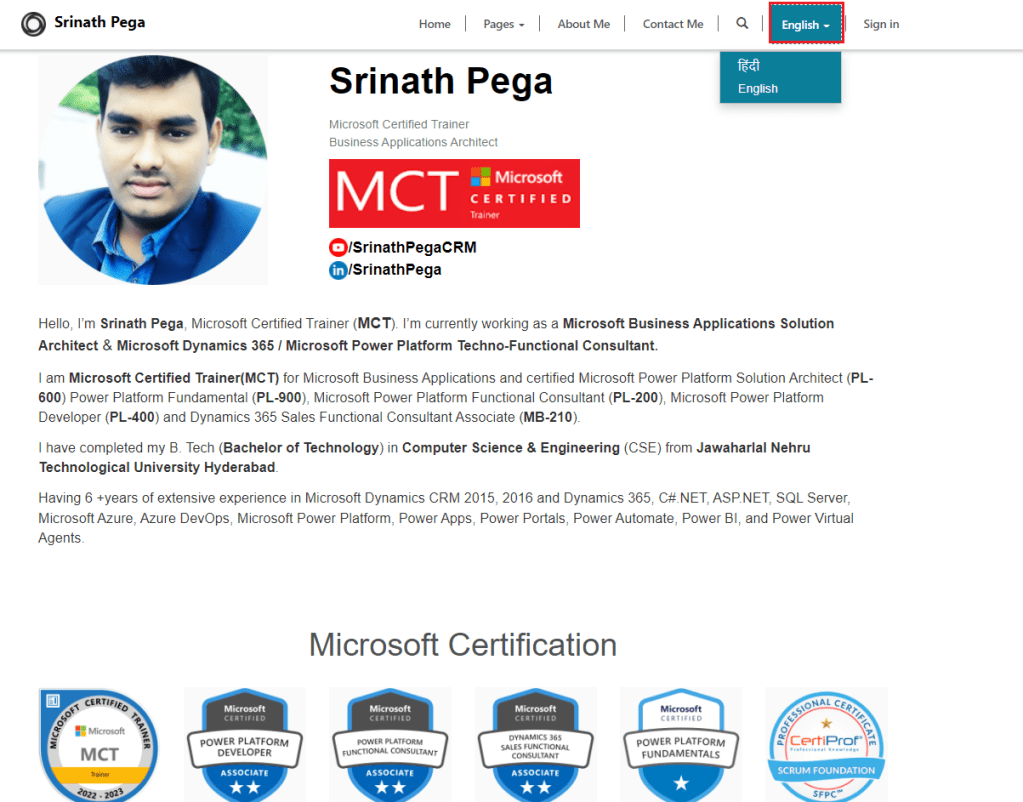This screenshot has width=1023, height=802.
Task: Click the Sign in link
Action: [880, 24]
